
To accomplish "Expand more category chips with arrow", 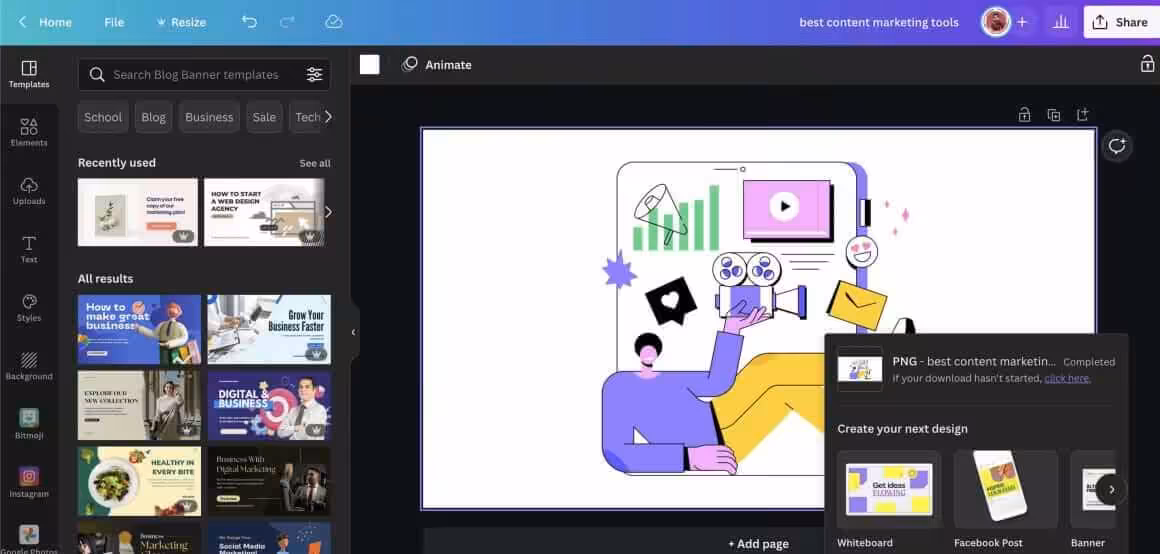I will [x=327, y=117].
